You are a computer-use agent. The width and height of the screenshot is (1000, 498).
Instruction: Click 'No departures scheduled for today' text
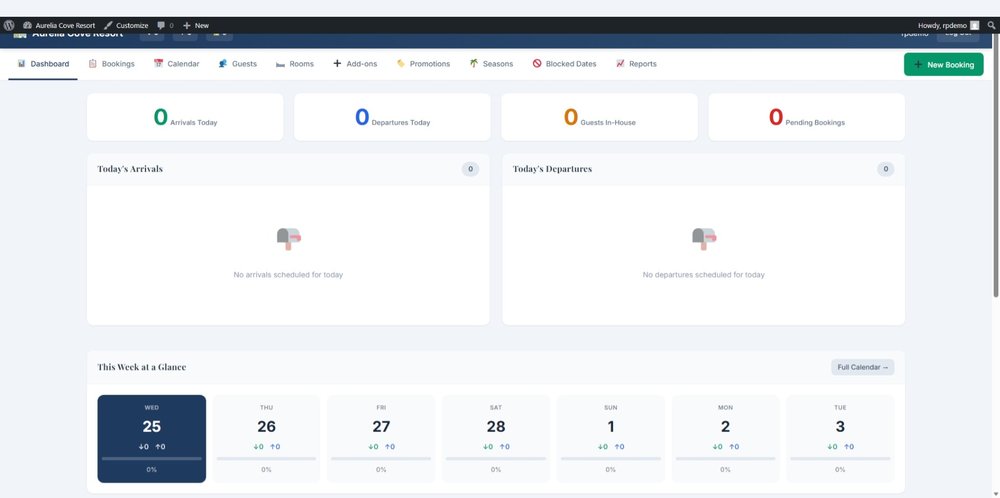click(703, 275)
